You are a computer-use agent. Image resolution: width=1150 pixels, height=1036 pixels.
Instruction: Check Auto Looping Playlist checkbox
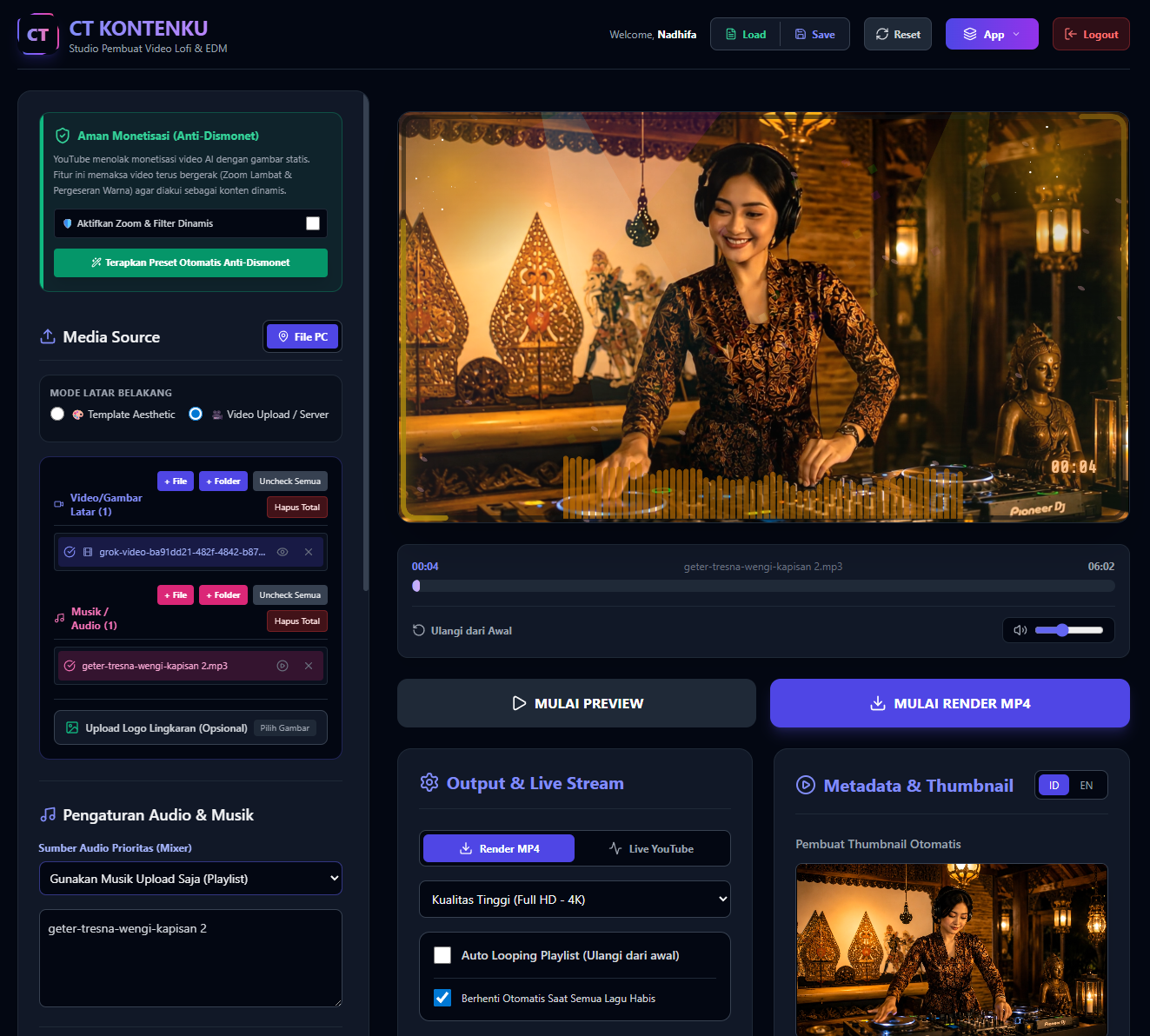442,955
